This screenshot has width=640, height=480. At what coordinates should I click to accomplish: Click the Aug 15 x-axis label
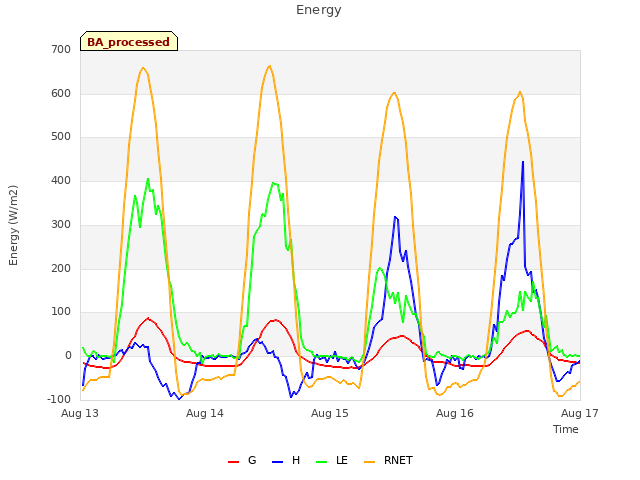click(x=330, y=413)
